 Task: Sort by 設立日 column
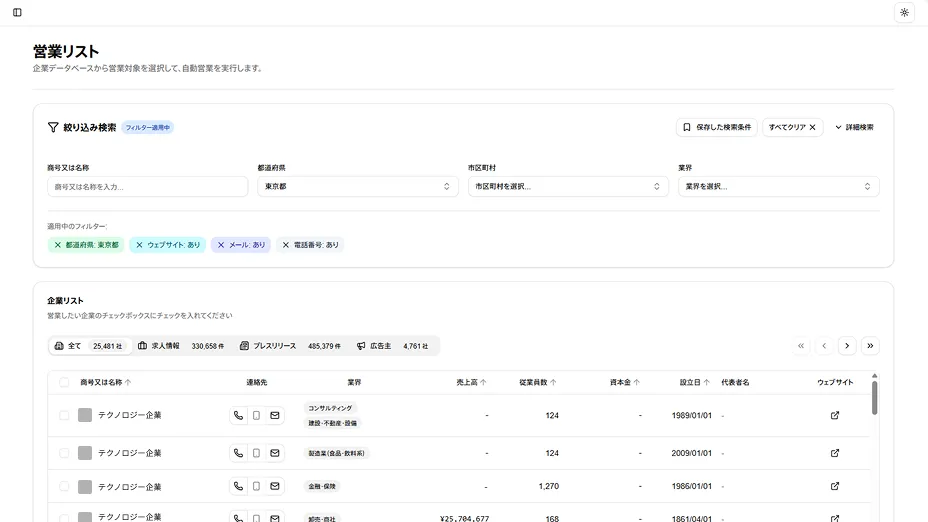pyautogui.click(x=694, y=382)
